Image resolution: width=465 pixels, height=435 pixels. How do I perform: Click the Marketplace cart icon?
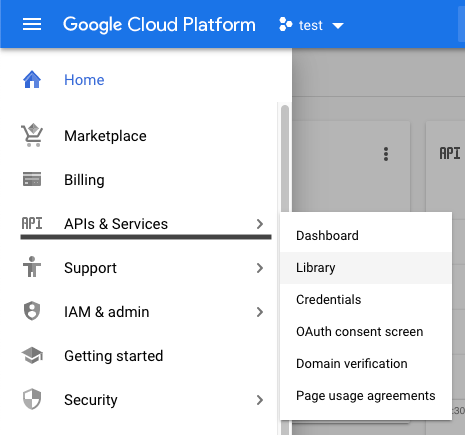pos(32,135)
